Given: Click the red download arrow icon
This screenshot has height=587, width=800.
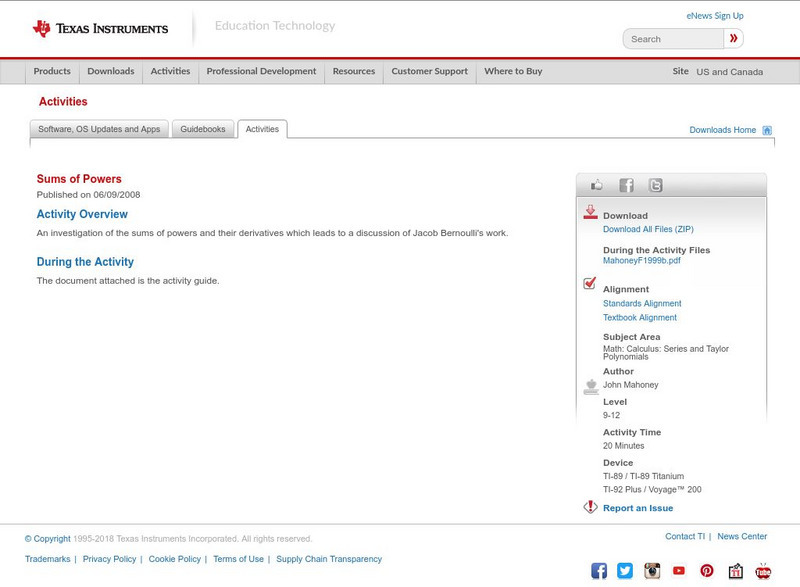Looking at the screenshot, I should pyautogui.click(x=590, y=212).
